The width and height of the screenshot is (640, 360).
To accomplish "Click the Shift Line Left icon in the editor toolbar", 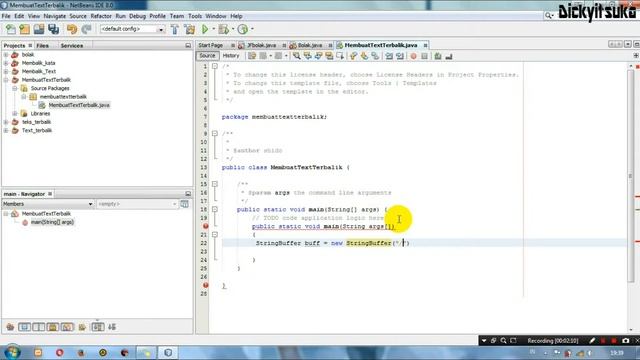I will [x=389, y=56].
